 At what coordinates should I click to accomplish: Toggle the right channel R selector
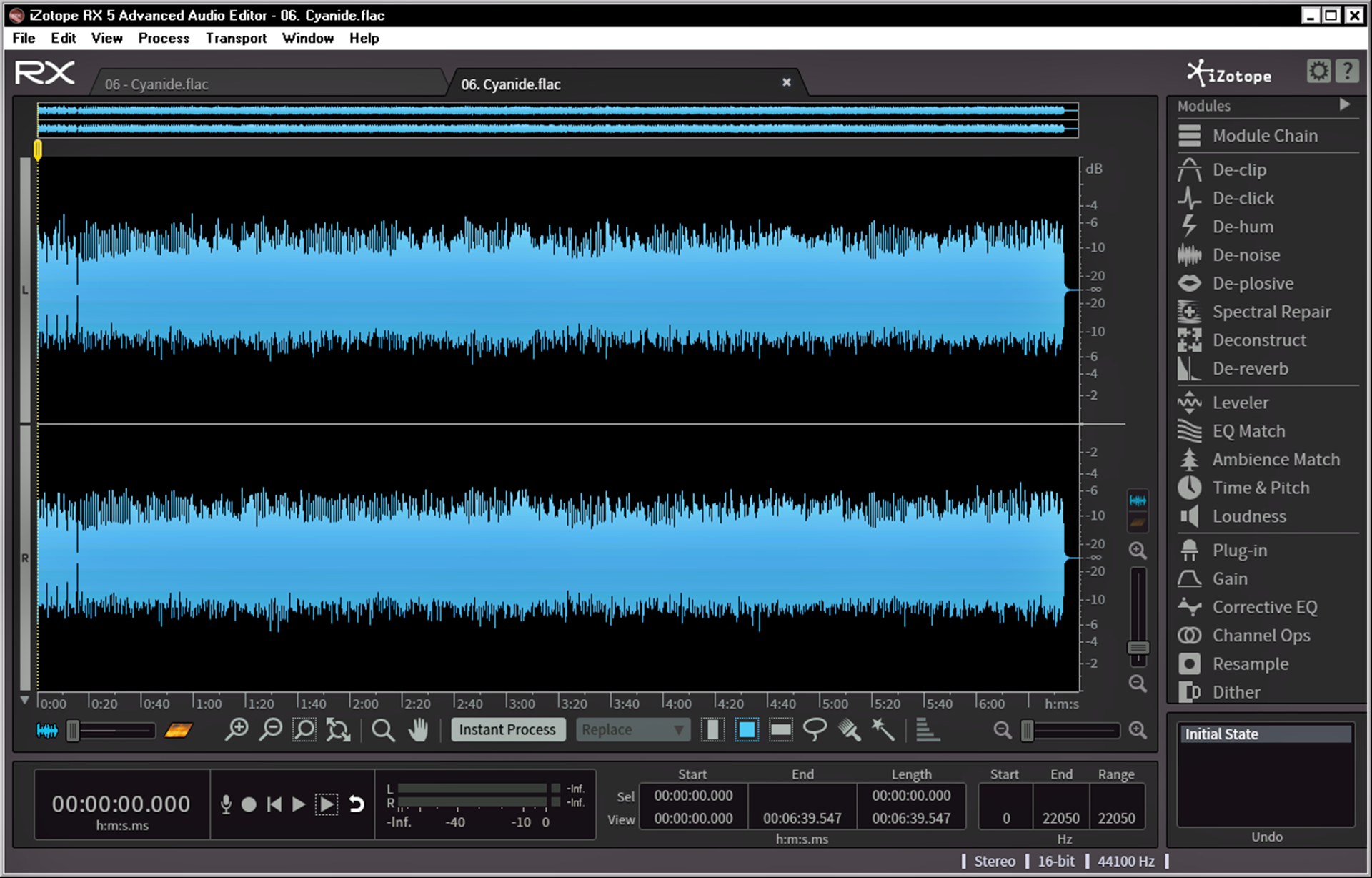[x=25, y=558]
